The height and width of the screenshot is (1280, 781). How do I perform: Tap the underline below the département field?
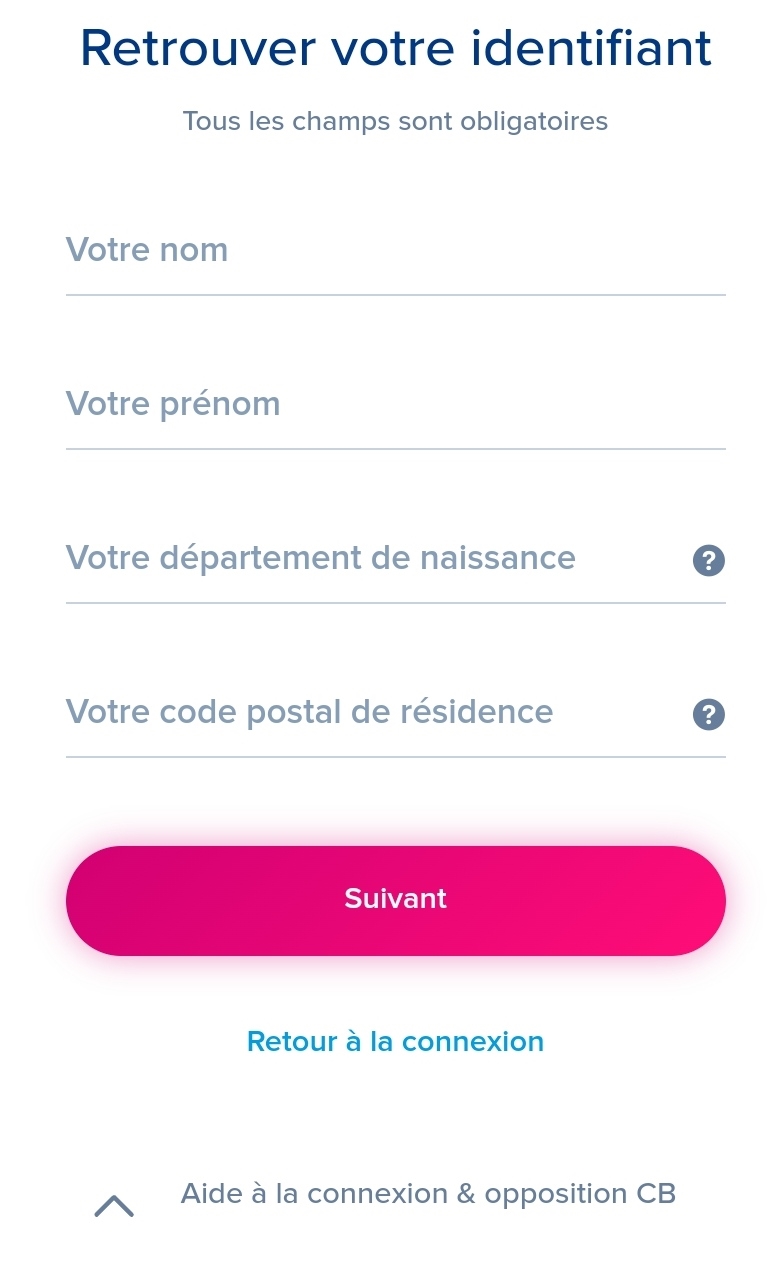click(395, 603)
